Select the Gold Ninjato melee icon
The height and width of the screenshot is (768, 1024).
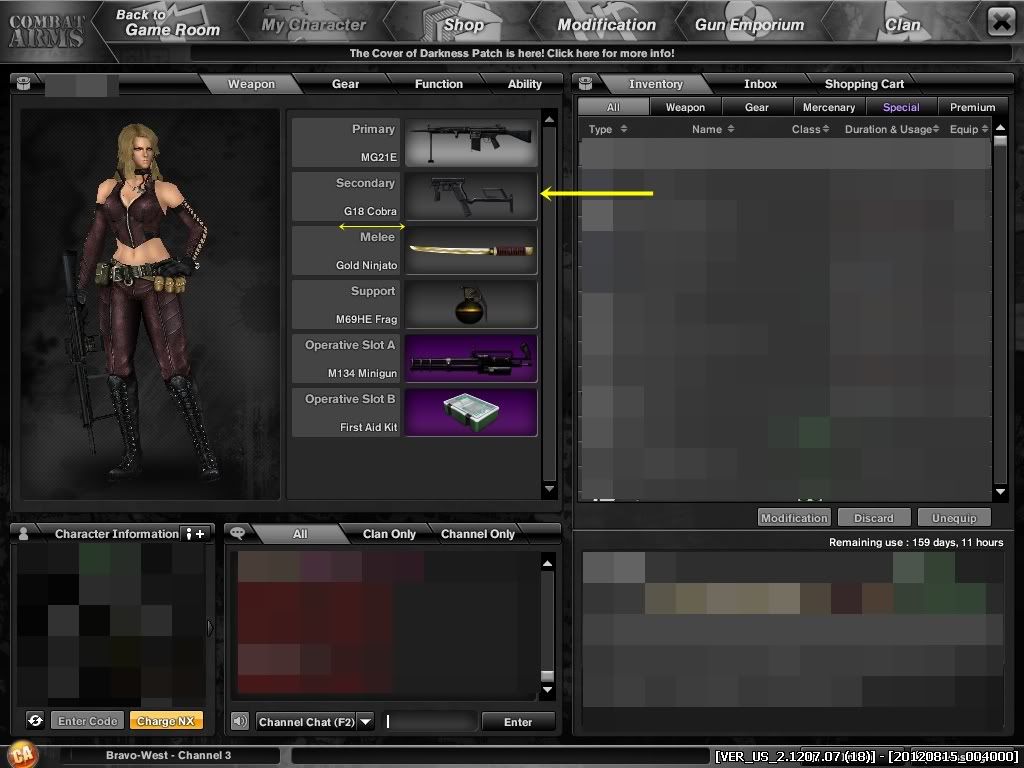[x=471, y=251]
